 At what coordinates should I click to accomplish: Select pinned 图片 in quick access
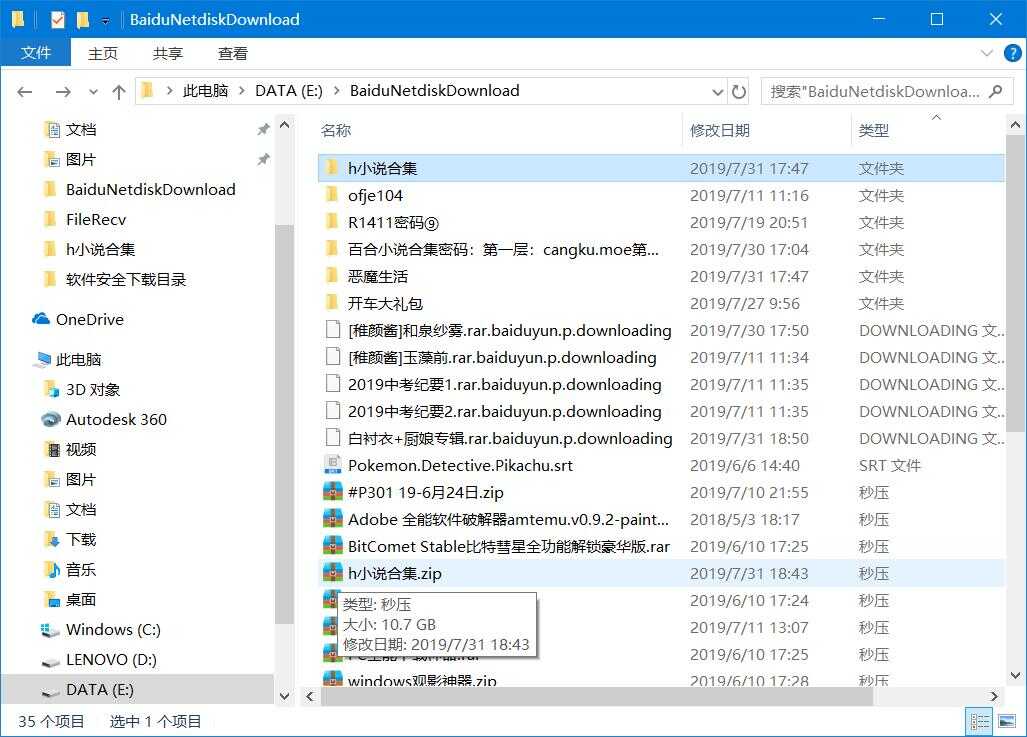pos(81,159)
